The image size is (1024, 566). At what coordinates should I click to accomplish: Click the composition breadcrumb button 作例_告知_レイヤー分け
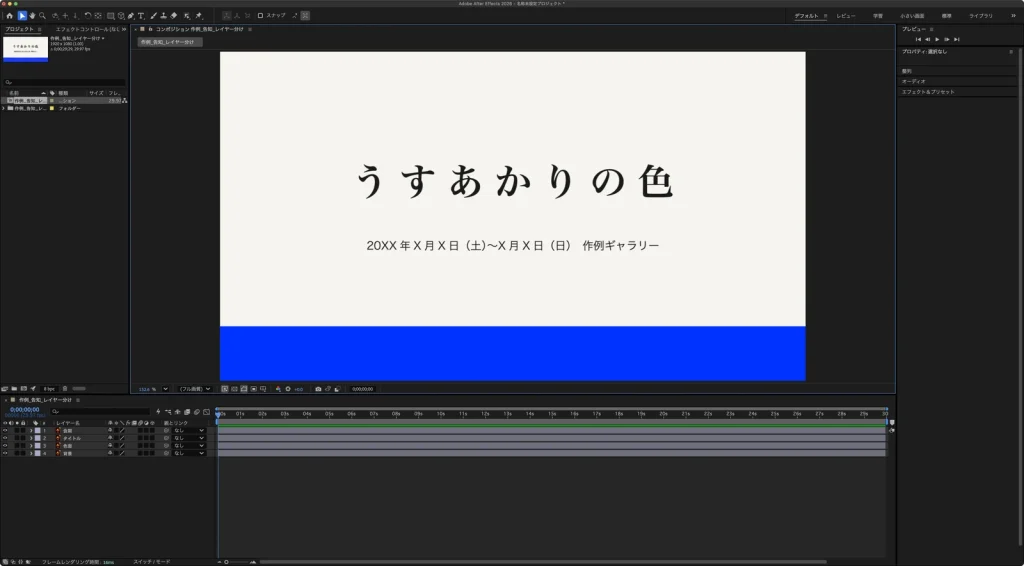(x=170, y=42)
